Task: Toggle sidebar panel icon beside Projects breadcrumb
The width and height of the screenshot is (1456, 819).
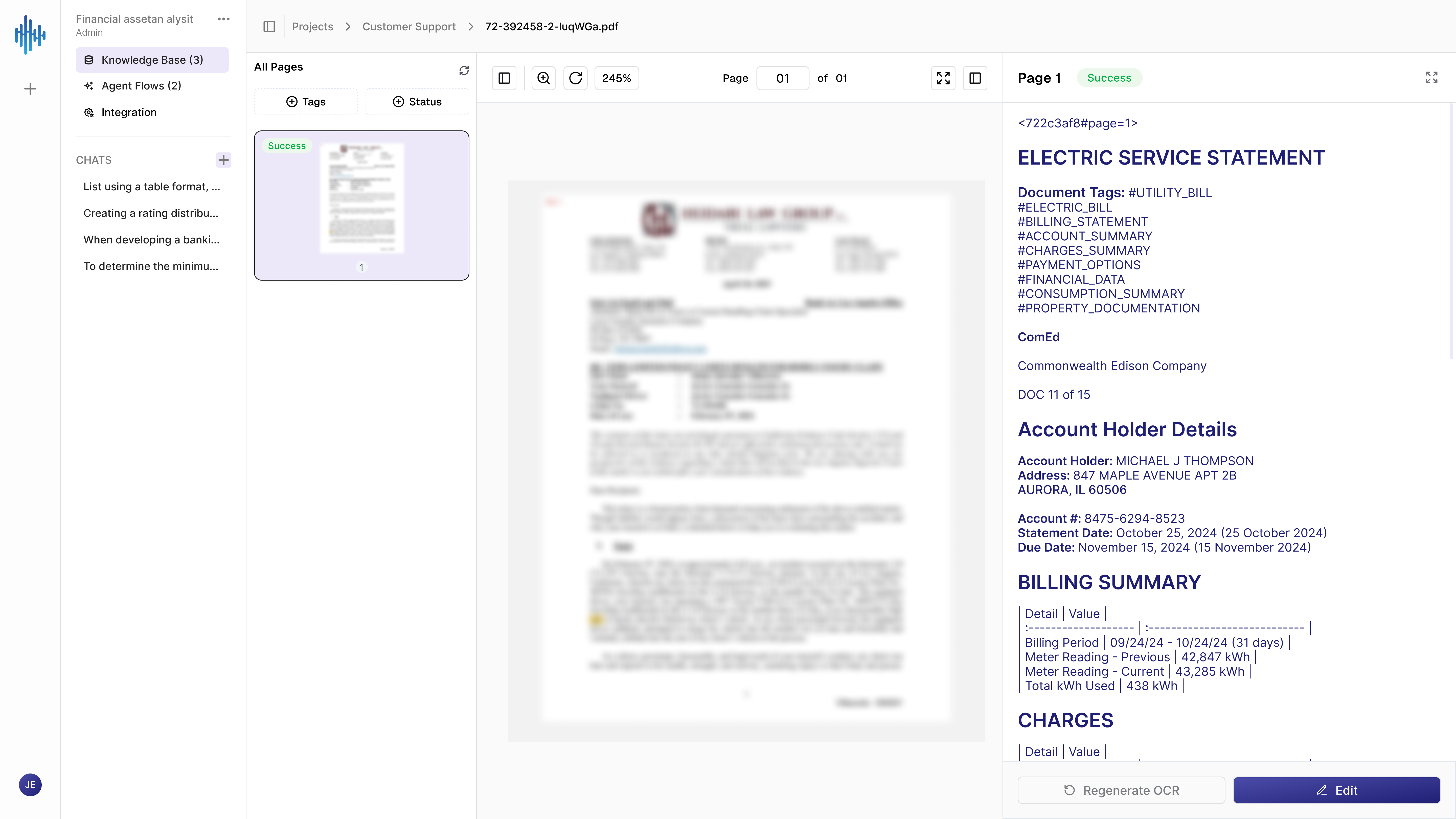Action: pos(269,27)
